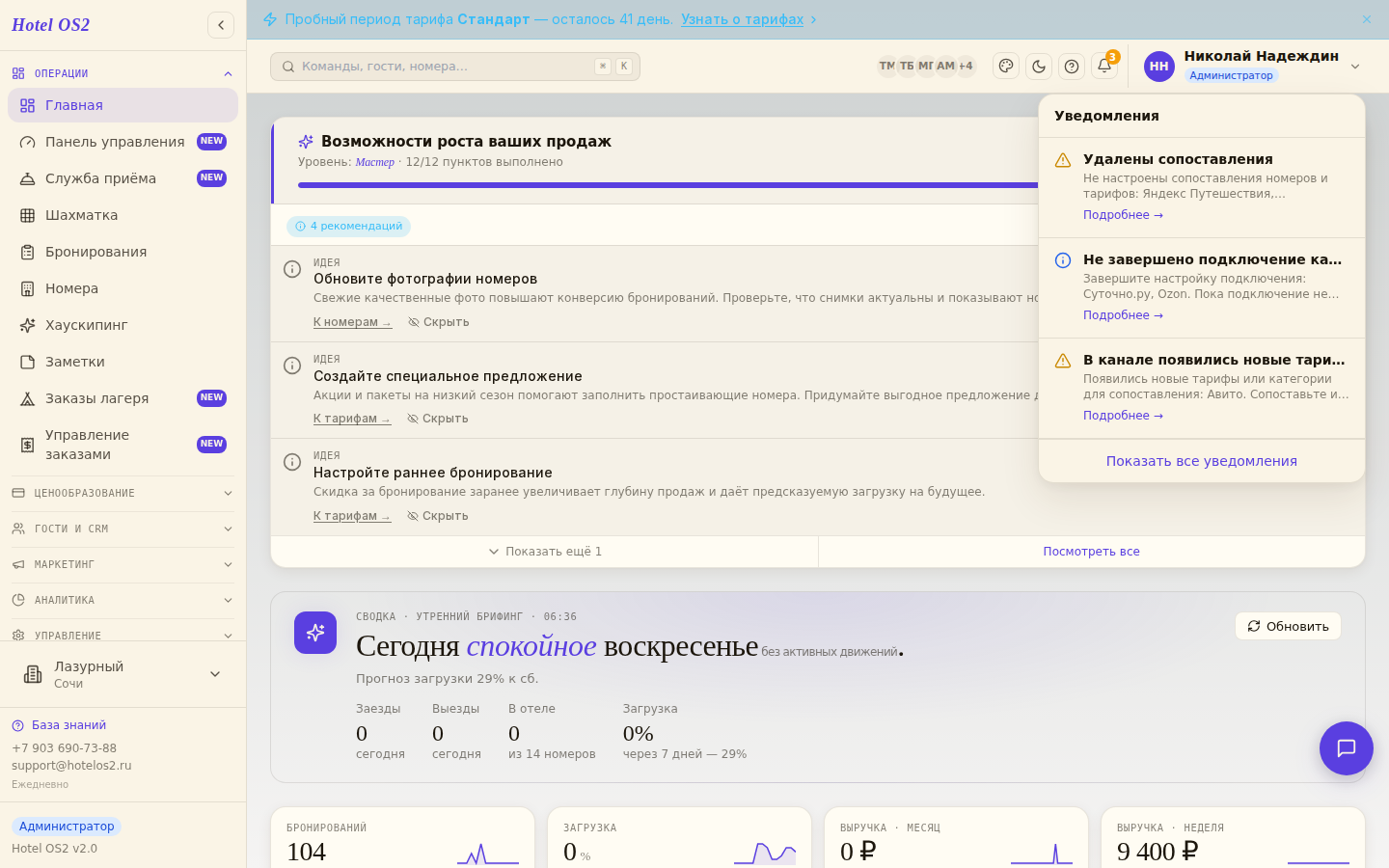1389x868 pixels.
Task: Click the Выручка месяц 0 ₽ card
Action: point(956,837)
